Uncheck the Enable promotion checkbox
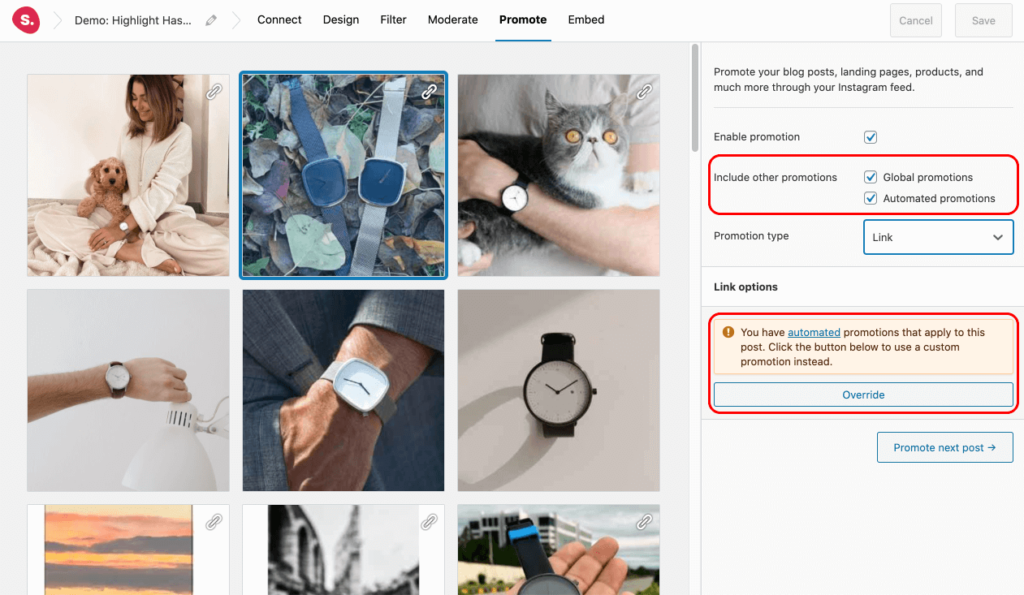Viewport: 1024px width, 595px height. tap(870, 137)
